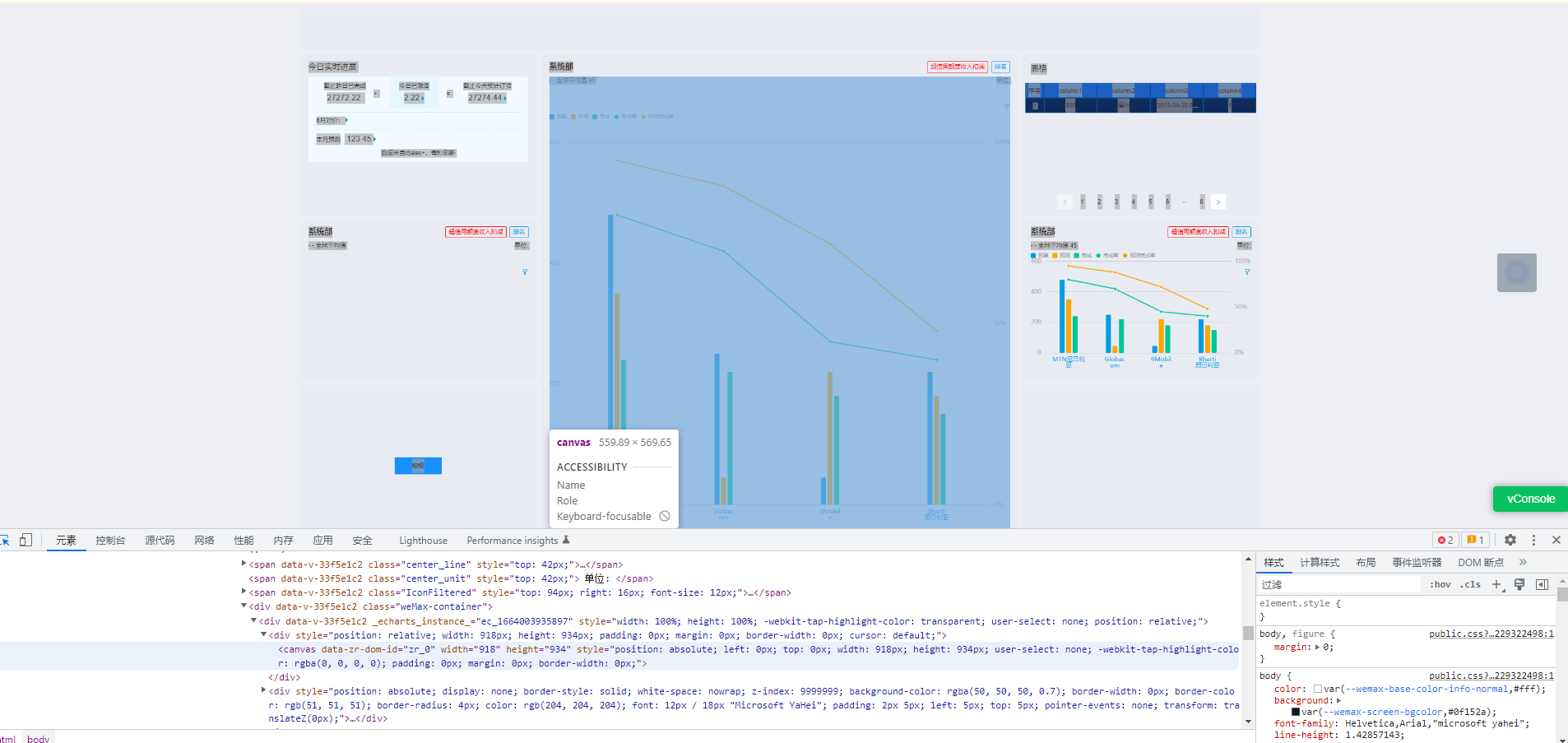Click the body breadcrumb at bottom
This screenshot has height=743, width=1568.
point(38,738)
